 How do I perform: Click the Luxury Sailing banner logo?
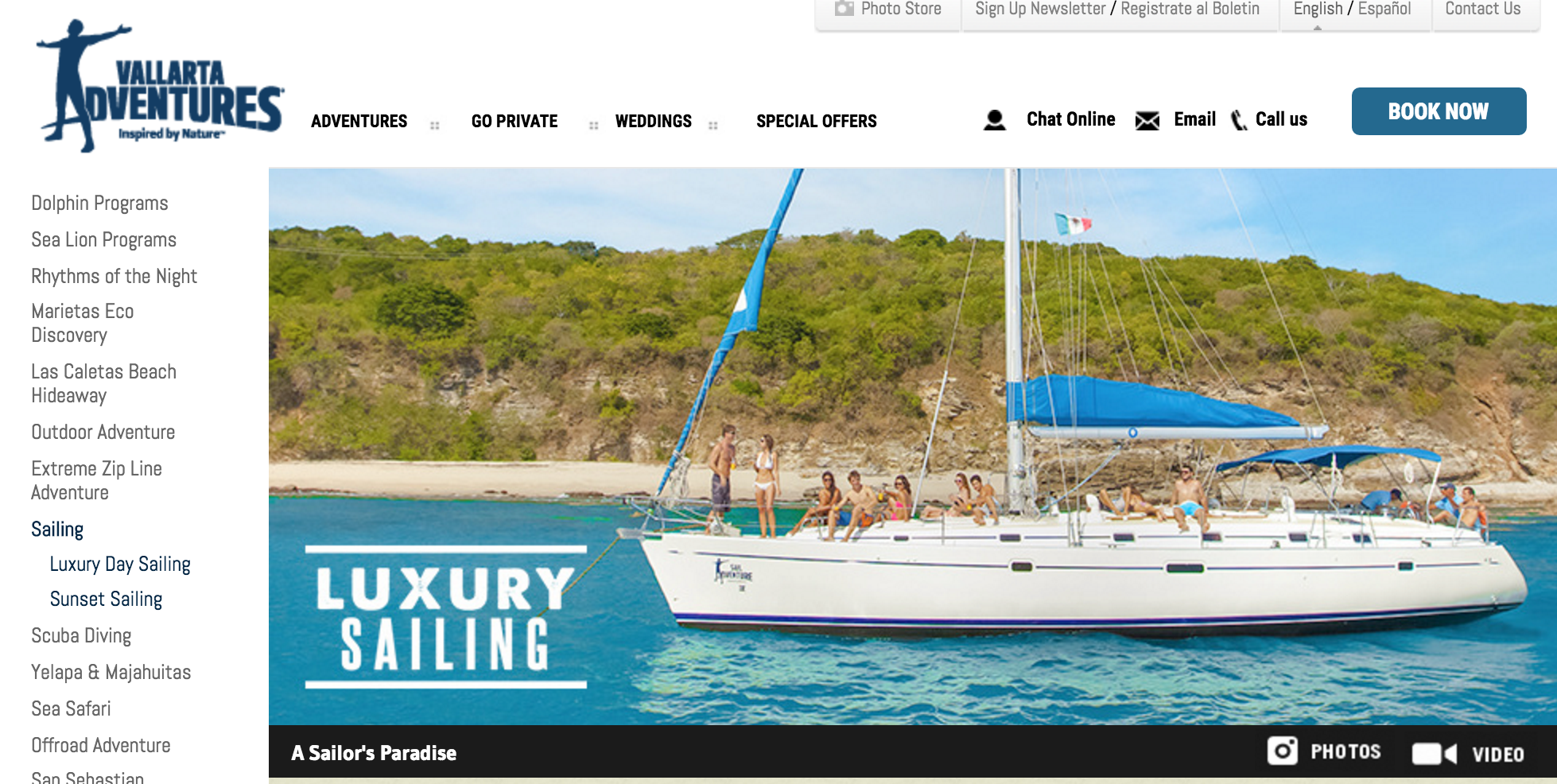tap(446, 617)
